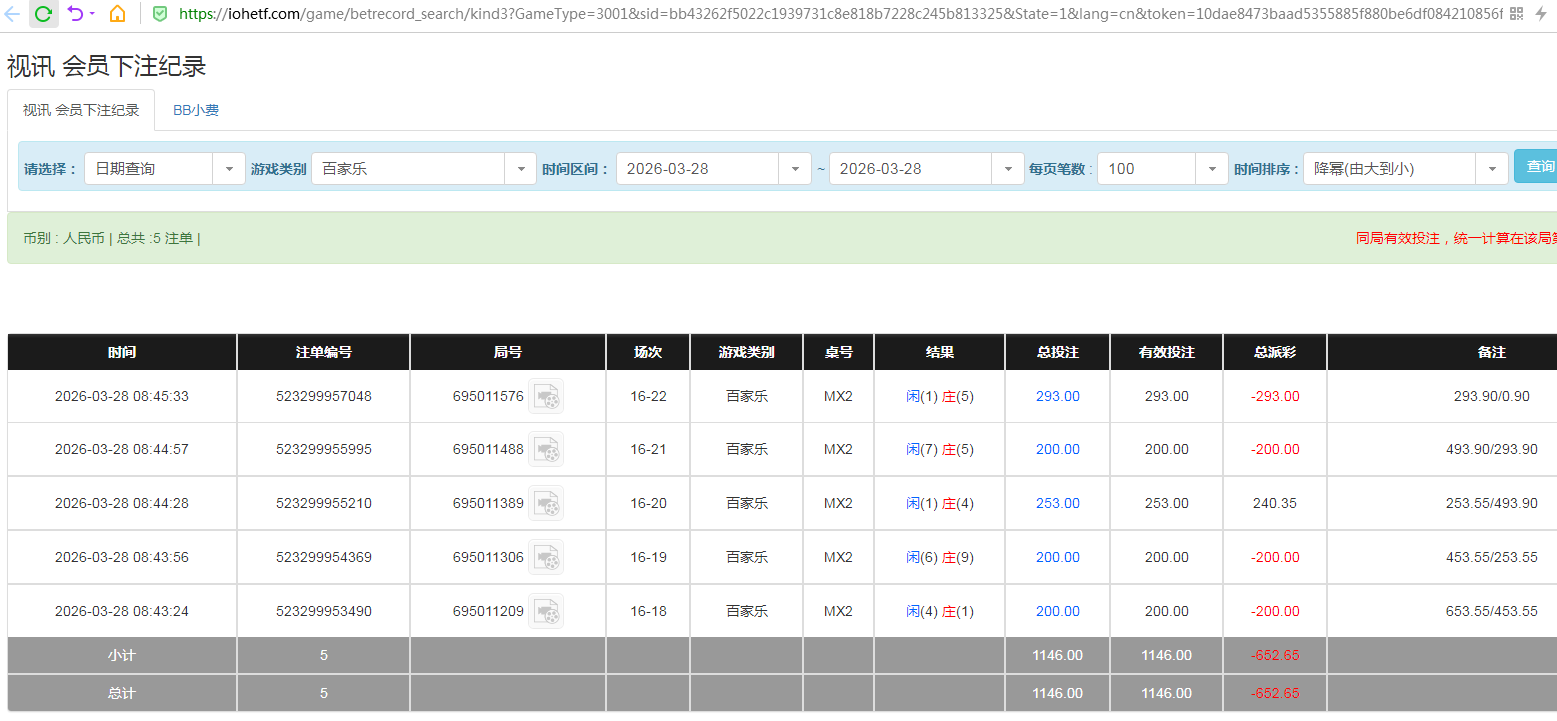Open the 每页笔数 per-page dropdown

(1211, 168)
